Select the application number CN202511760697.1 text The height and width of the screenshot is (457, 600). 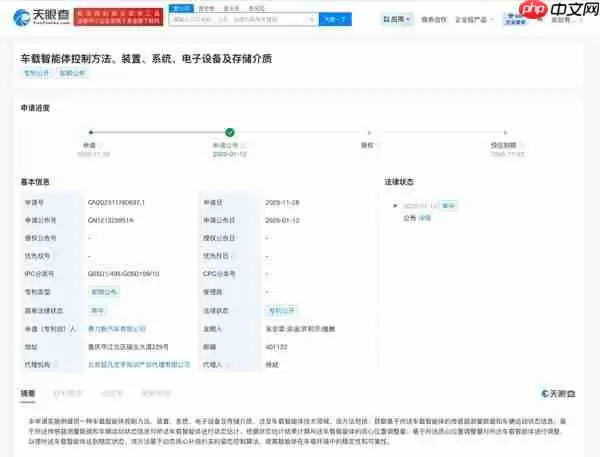point(116,202)
